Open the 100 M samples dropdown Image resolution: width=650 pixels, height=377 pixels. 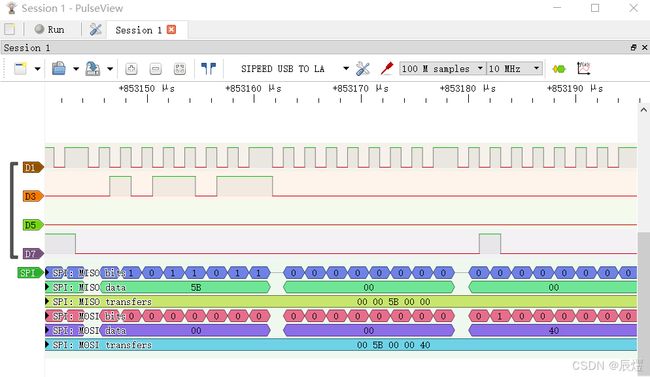pyautogui.click(x=442, y=68)
